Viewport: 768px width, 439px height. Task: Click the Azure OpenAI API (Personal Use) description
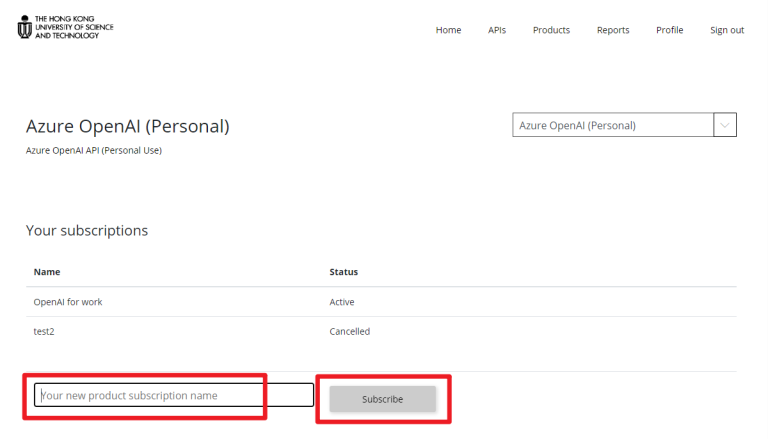(93, 150)
